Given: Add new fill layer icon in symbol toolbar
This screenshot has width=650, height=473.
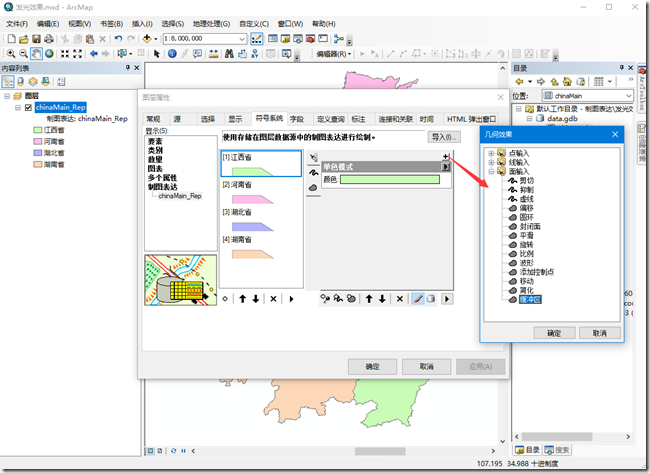Looking at the screenshot, I should tap(351, 298).
